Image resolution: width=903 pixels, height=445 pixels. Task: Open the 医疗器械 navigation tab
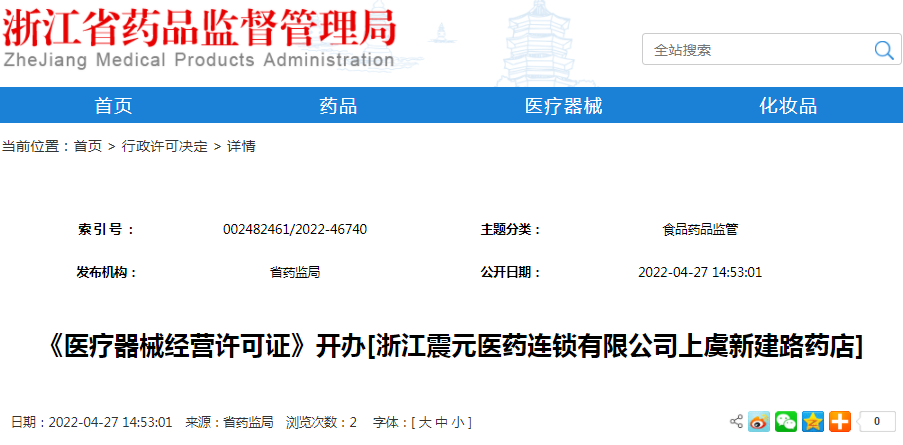[x=564, y=106]
